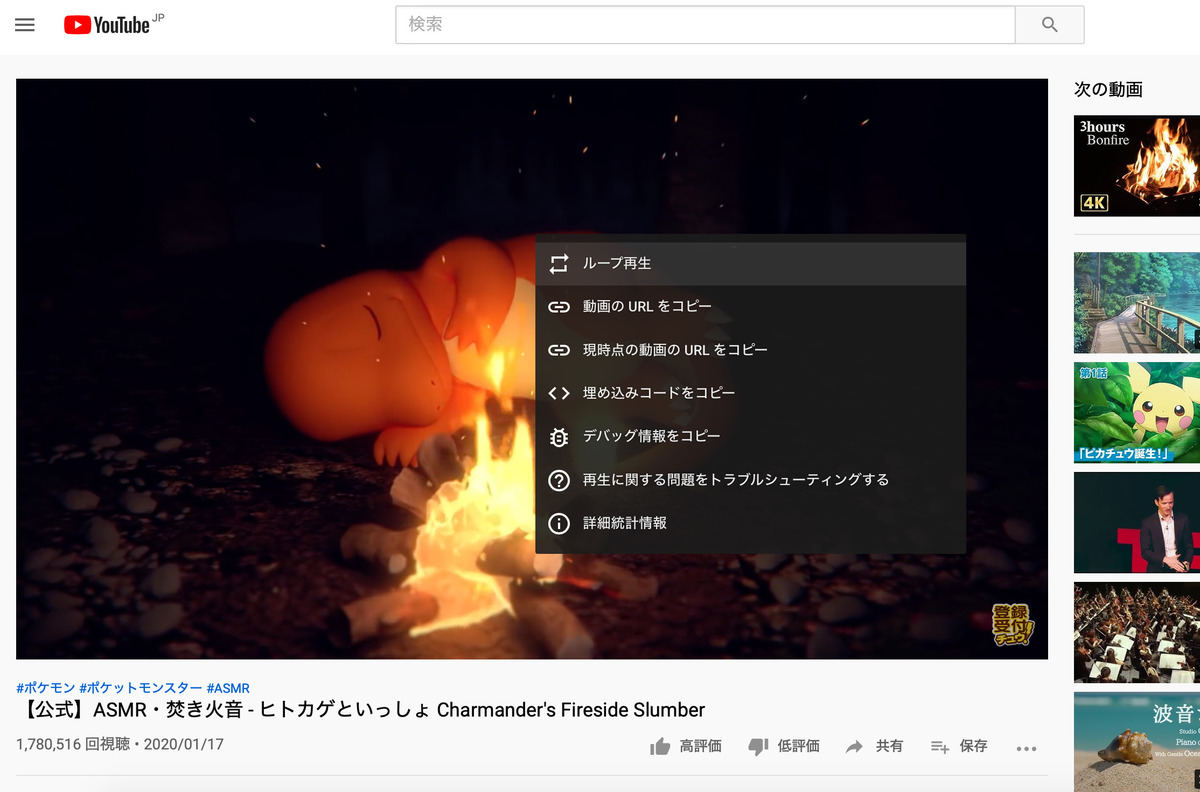The width and height of the screenshot is (1200, 792).
Task: Select 埋め込みコードをコピー
Action: [750, 393]
